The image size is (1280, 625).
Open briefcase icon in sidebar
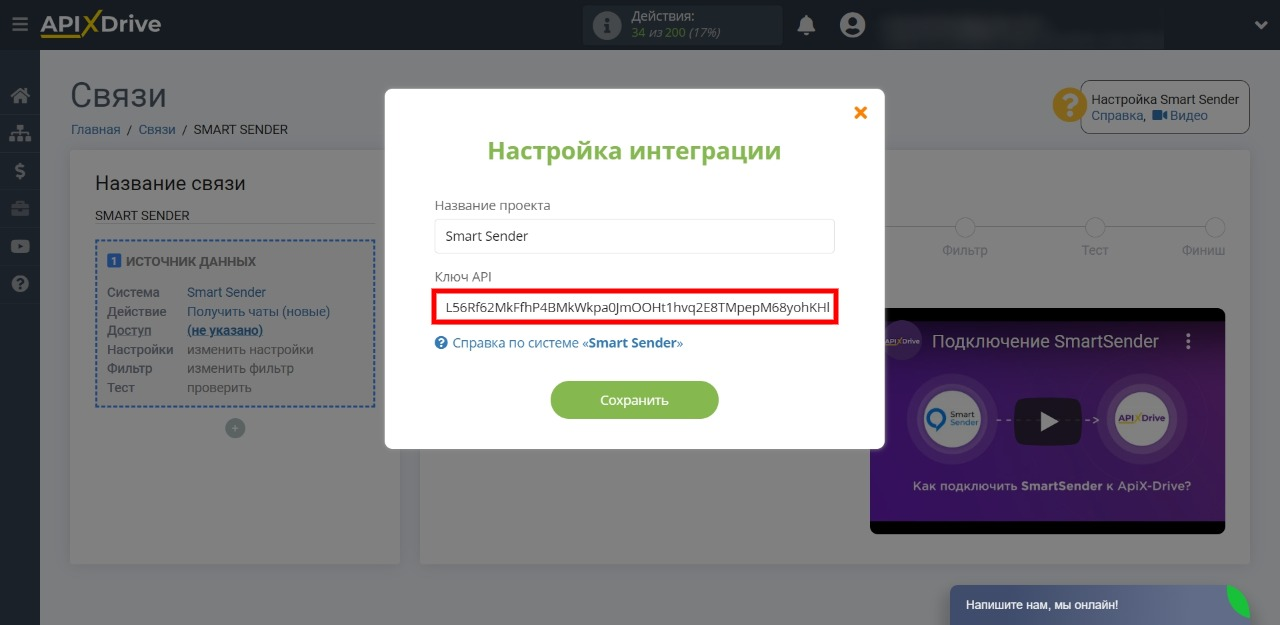click(19, 208)
